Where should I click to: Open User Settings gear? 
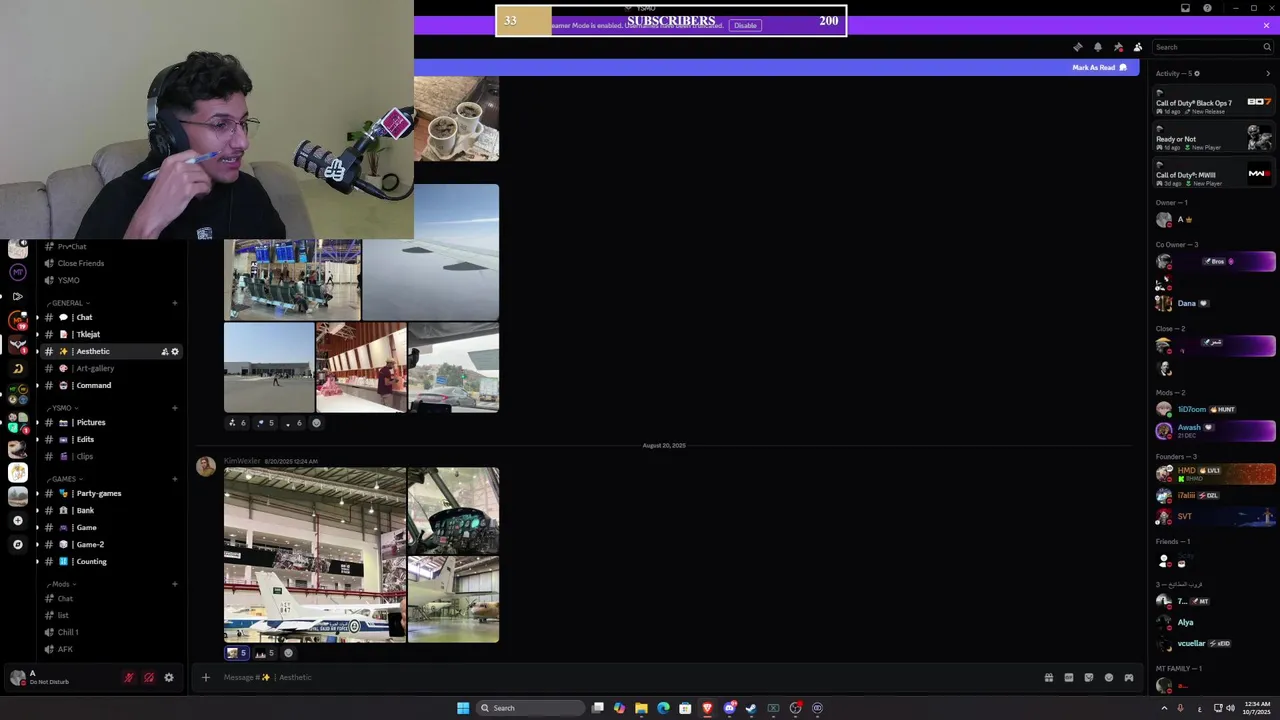click(168, 677)
